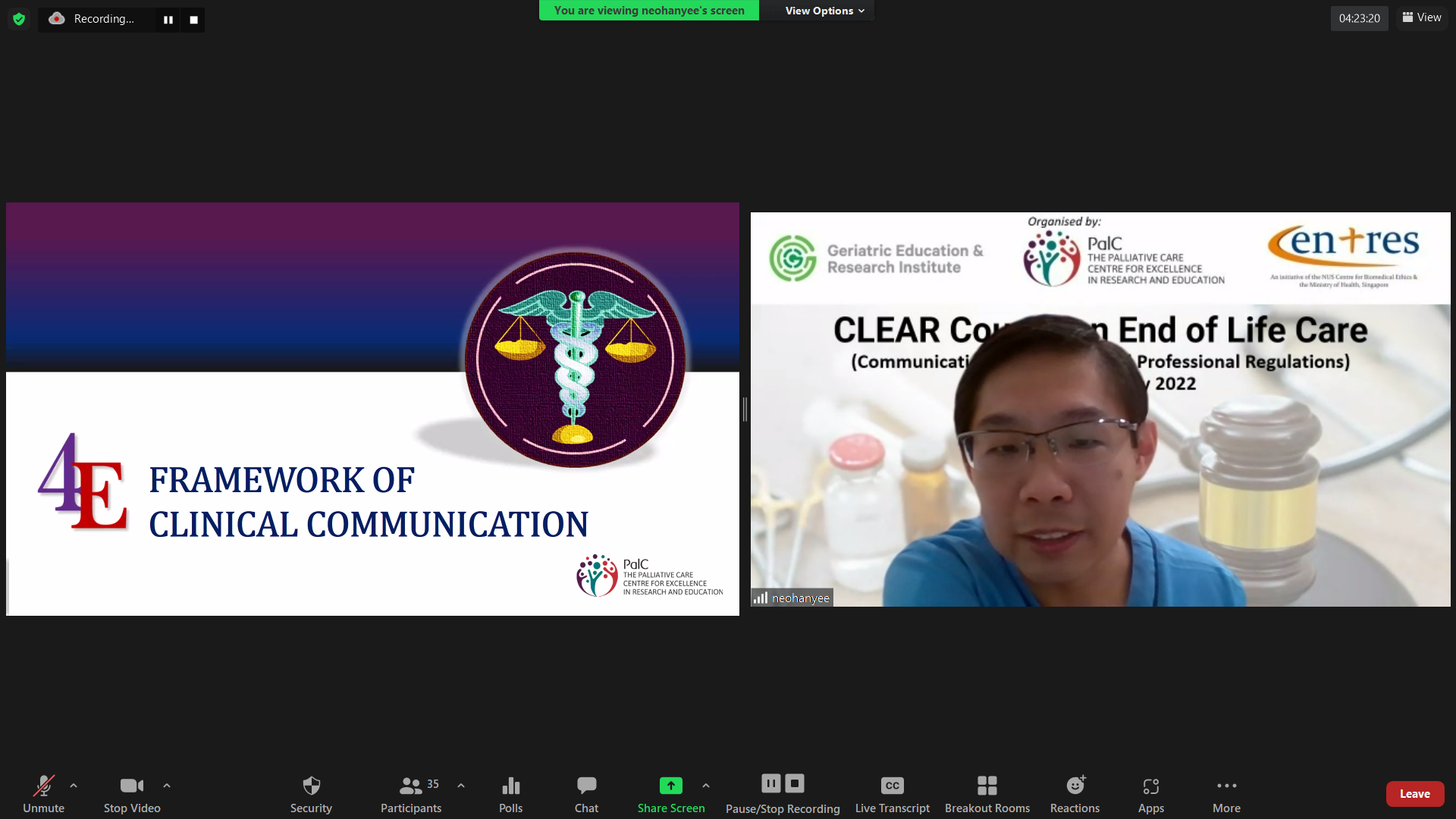The image size is (1456, 819).
Task: Expand audio options arrow beside Unmute
Action: [x=74, y=786]
